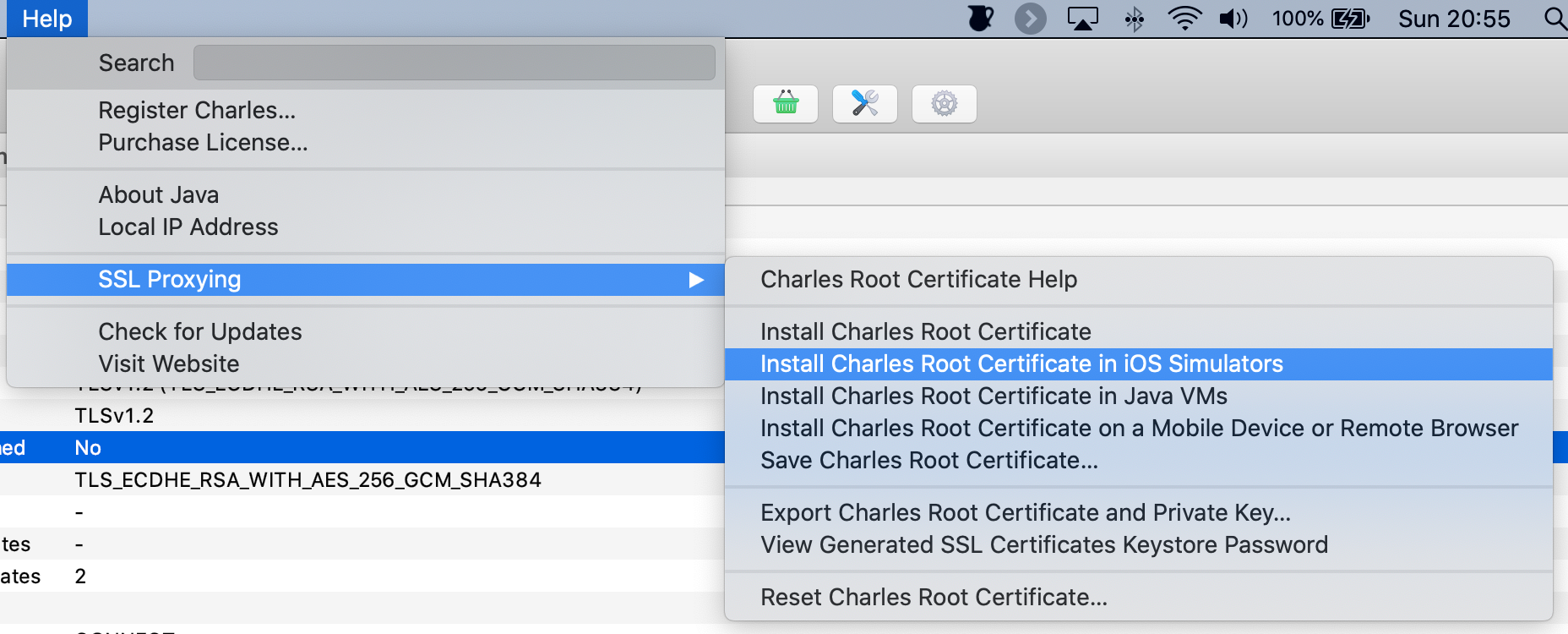Install Charles Root Certificate in Java VMs
This screenshot has height=634, width=1568.
[1139, 396]
